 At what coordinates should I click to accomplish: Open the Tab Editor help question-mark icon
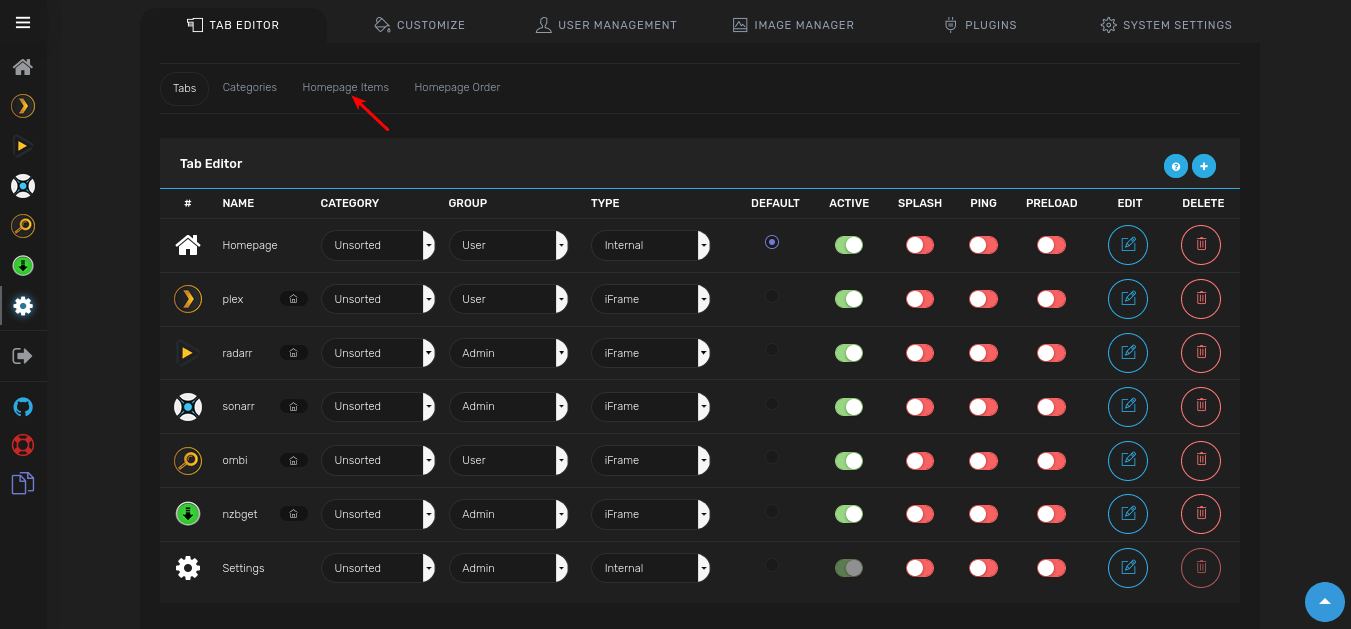1175,165
